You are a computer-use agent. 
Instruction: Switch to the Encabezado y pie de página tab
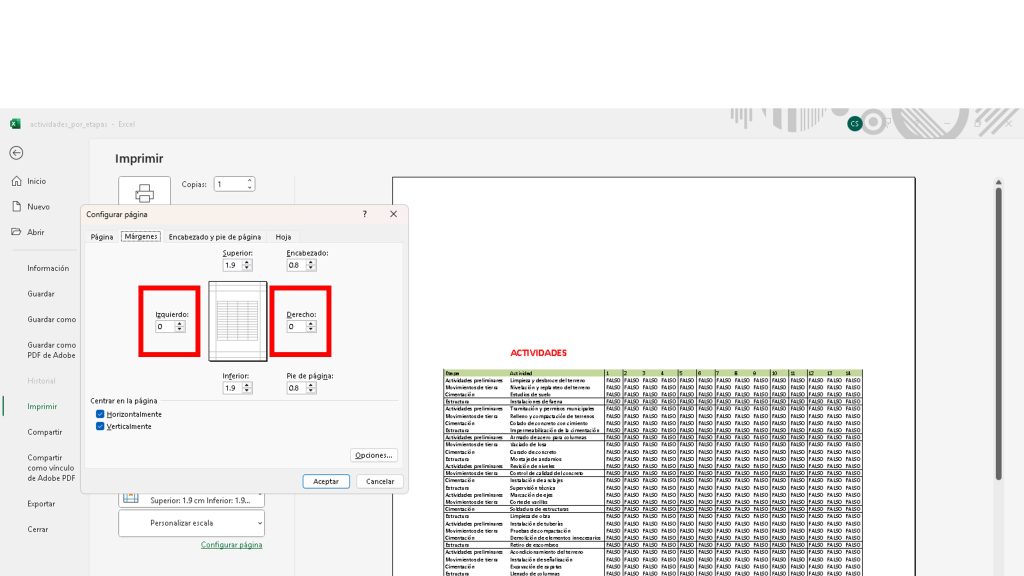(214, 237)
